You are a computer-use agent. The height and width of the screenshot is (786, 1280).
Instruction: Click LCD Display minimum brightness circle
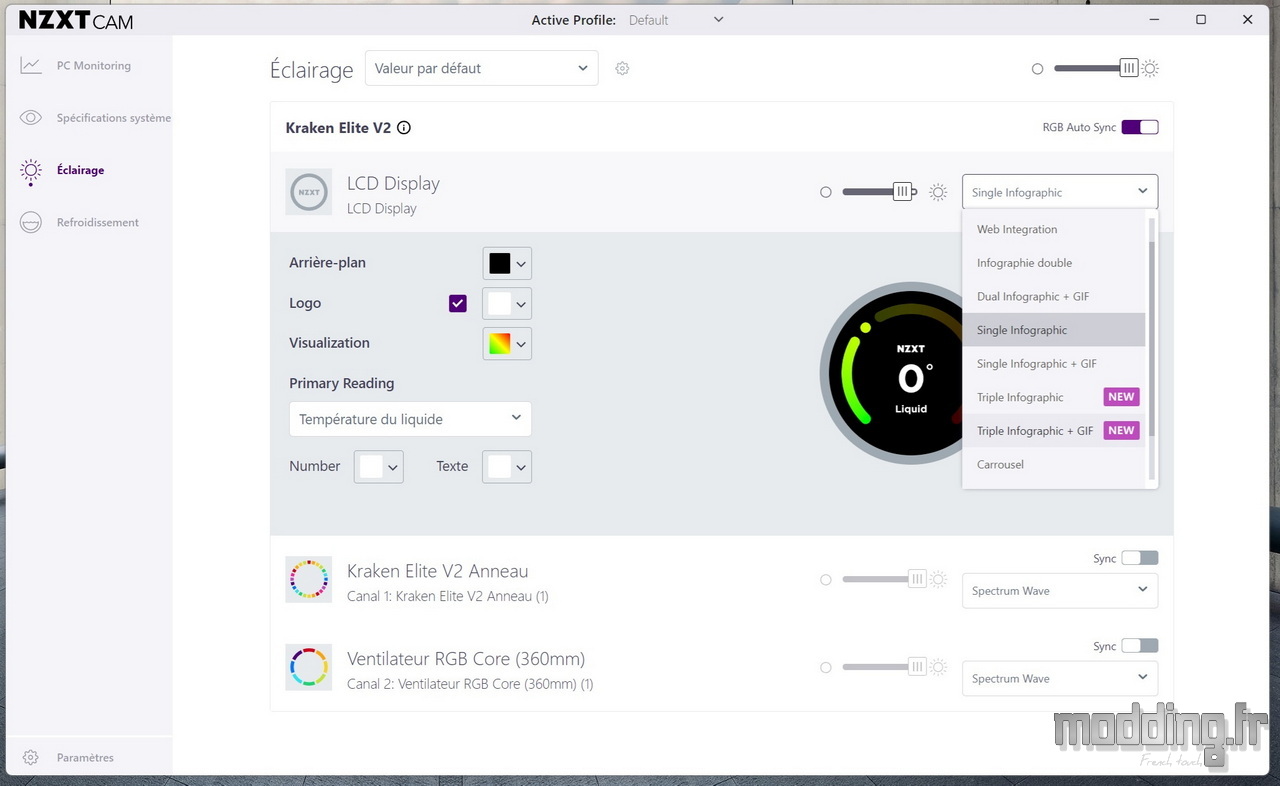coord(825,192)
